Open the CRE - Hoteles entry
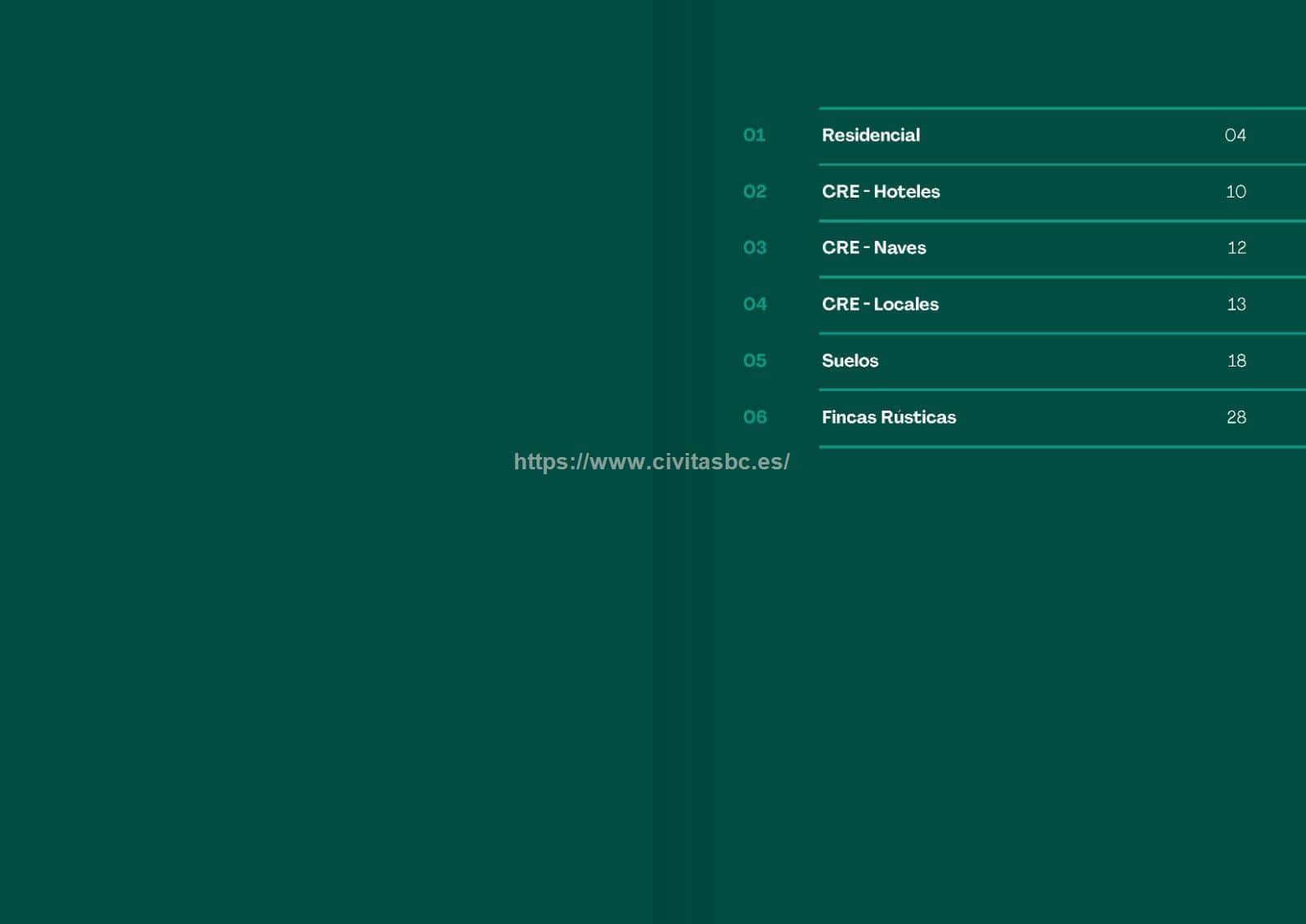The height and width of the screenshot is (924, 1306). pyautogui.click(x=881, y=192)
